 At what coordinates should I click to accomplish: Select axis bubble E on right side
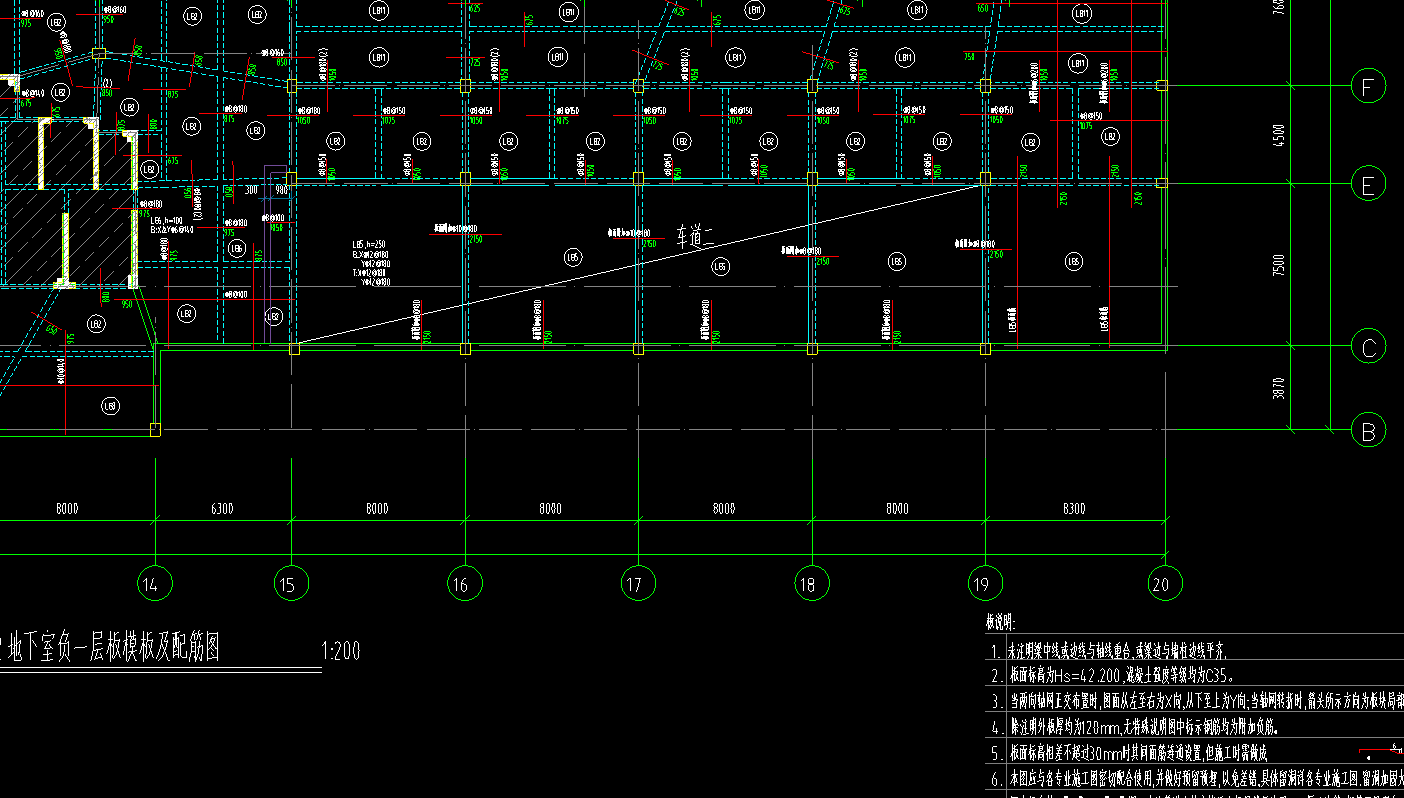click(1368, 184)
